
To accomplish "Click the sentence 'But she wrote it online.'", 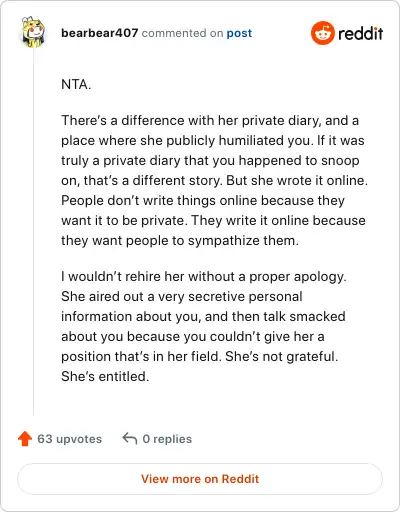I will pyautogui.click(x=297, y=180).
